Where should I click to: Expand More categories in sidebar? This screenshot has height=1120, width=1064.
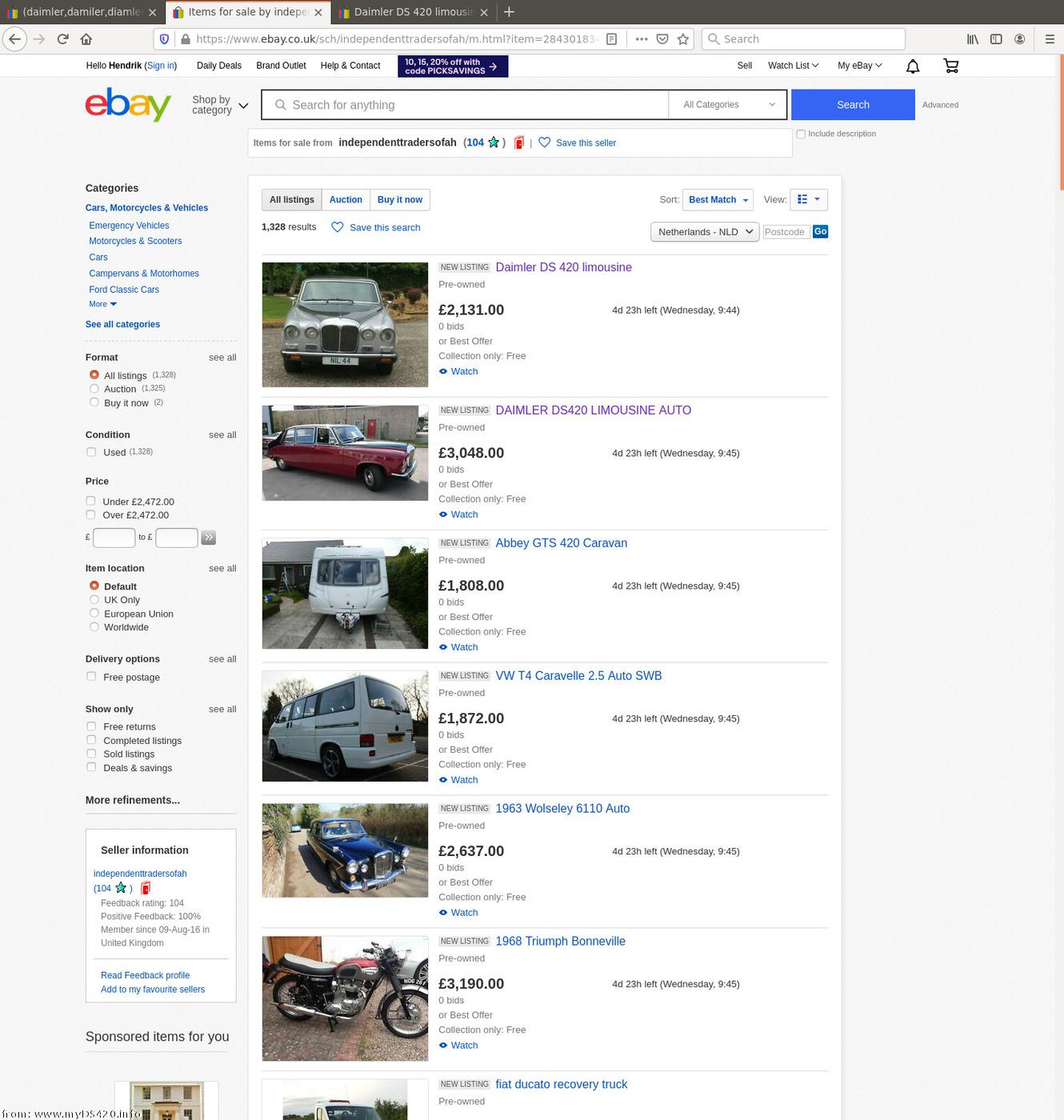pyautogui.click(x=102, y=304)
